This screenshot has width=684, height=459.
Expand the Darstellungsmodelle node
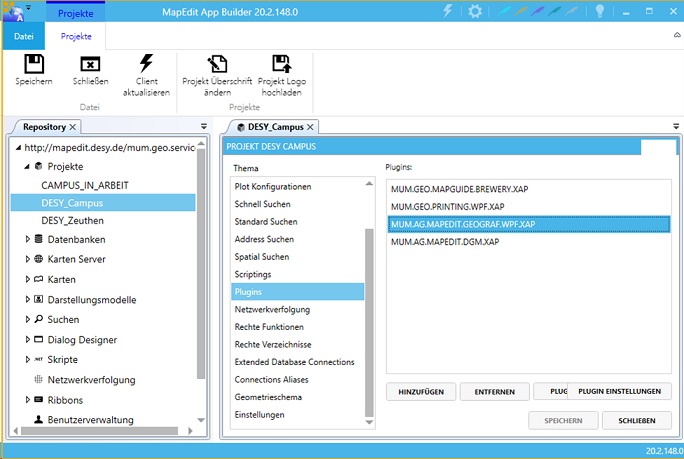click(x=28, y=300)
